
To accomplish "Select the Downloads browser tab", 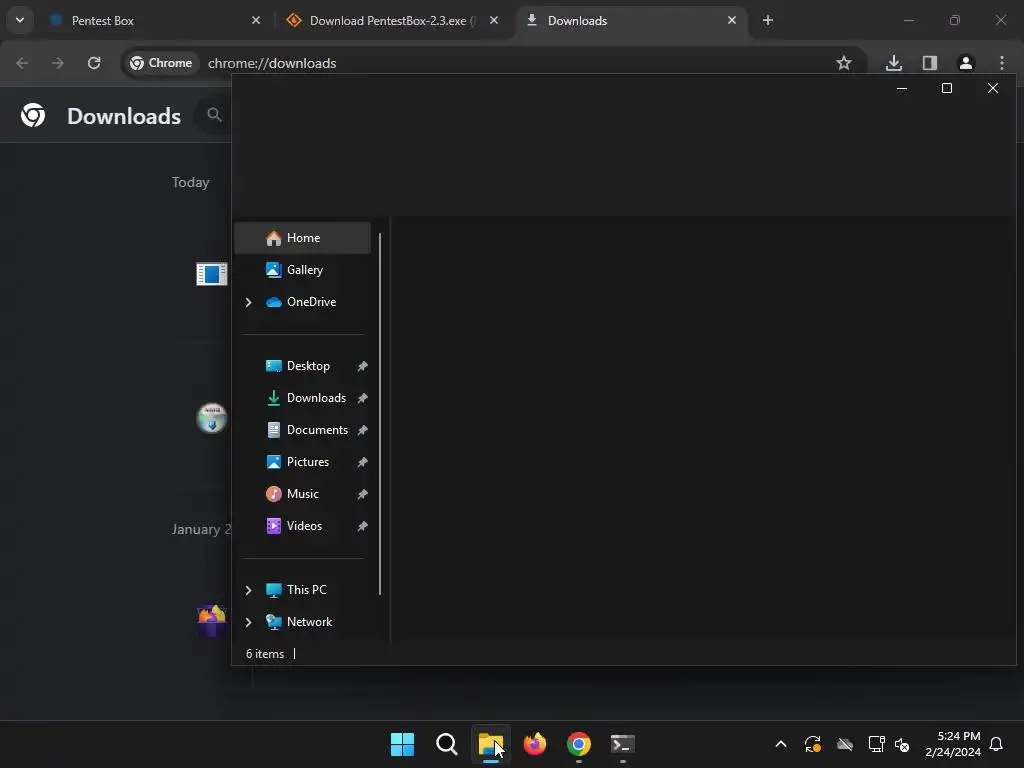I will (x=632, y=21).
